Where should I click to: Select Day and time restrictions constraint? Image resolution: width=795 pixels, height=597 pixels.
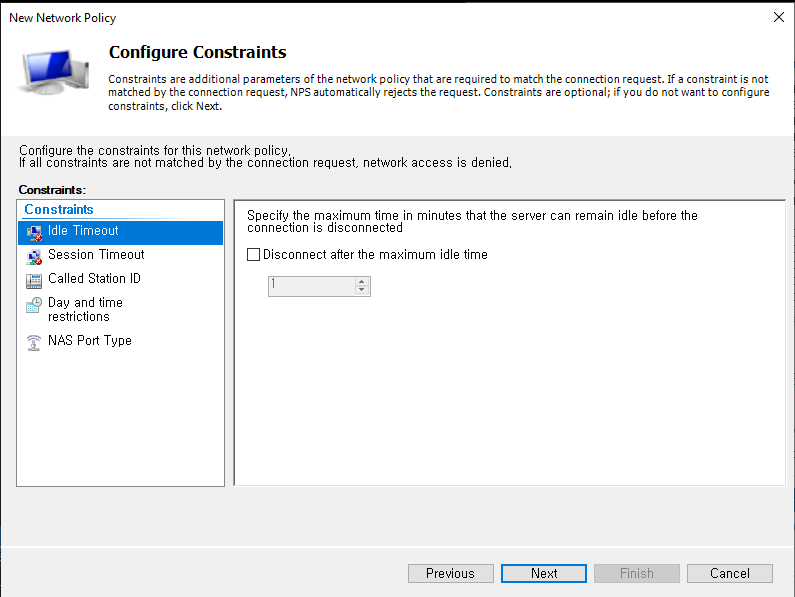121,309
